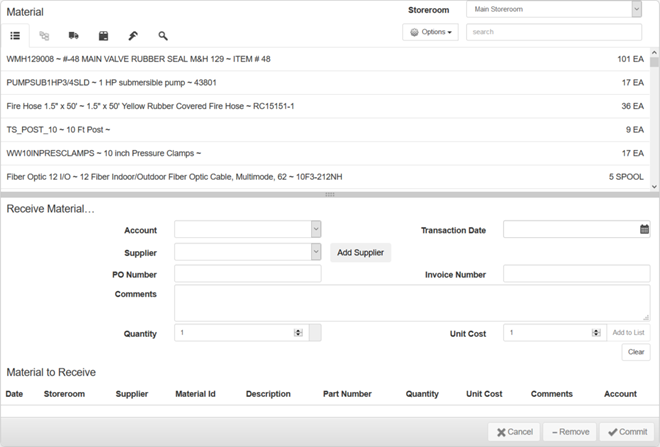Viewport: 660px width, 447px height.
Task: Click the Add Supplier button
Action: (x=360, y=253)
